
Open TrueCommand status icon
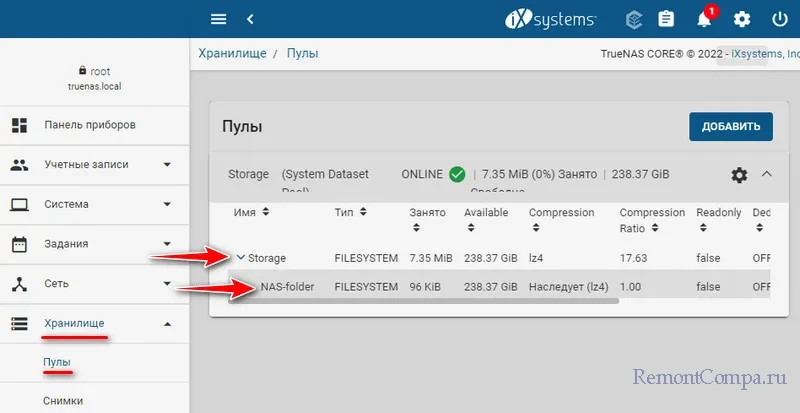(633, 19)
